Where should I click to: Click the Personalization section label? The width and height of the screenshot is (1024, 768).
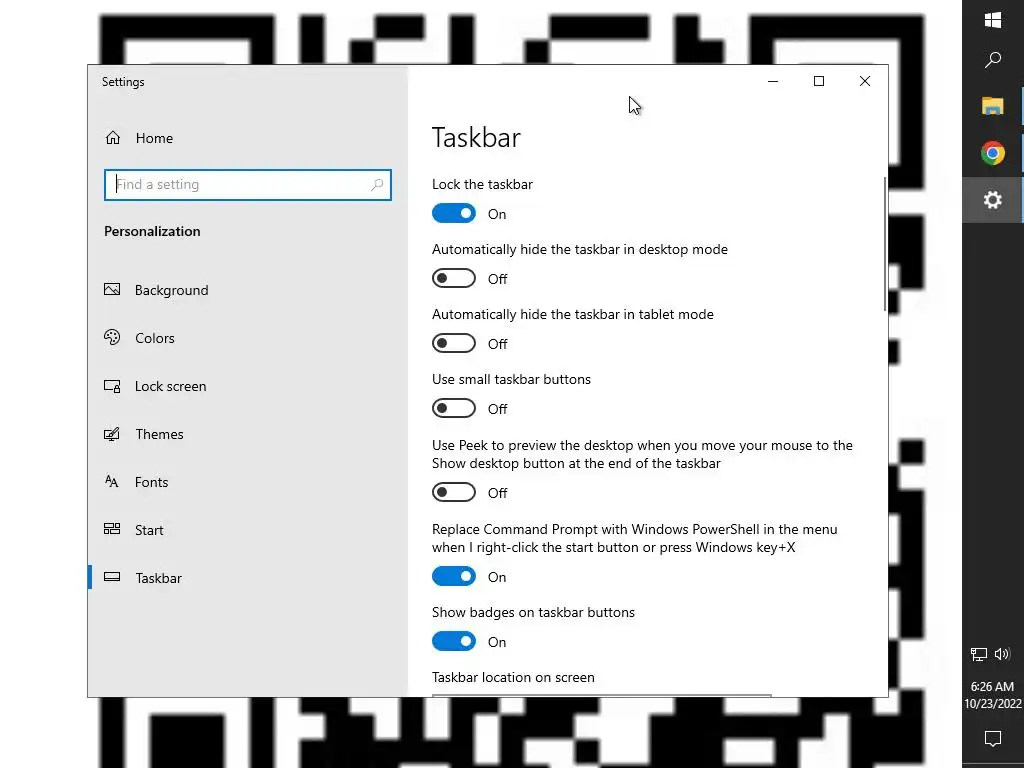point(152,231)
